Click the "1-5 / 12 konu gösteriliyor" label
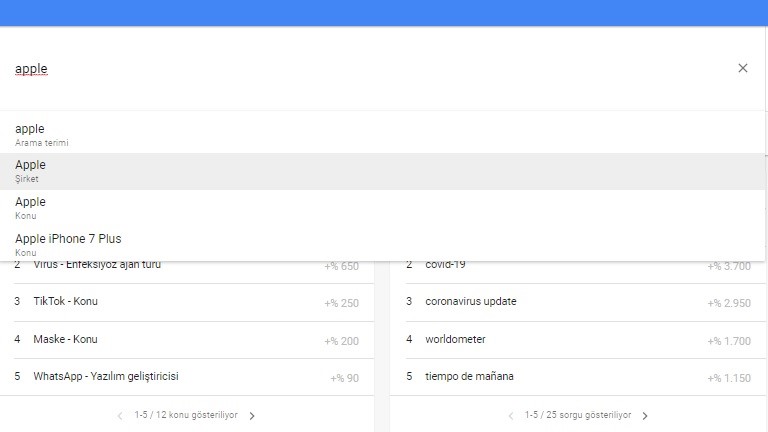 (186, 416)
